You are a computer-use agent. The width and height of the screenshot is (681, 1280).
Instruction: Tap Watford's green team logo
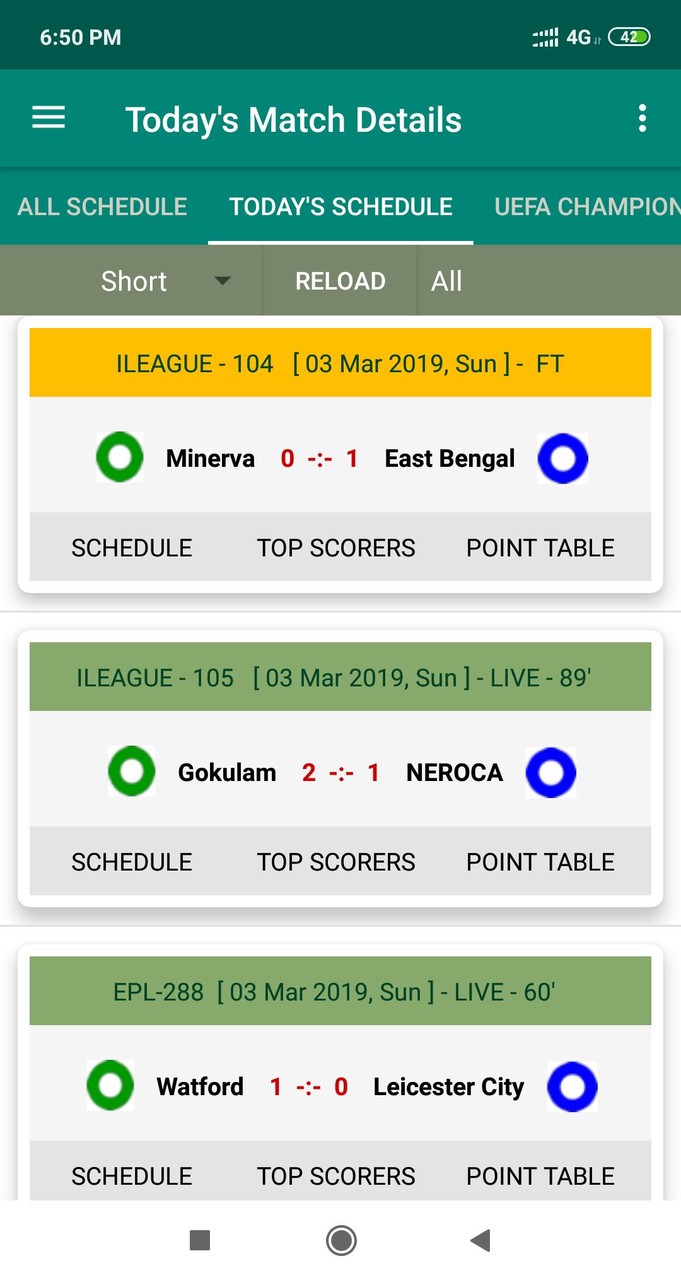tap(111, 1086)
